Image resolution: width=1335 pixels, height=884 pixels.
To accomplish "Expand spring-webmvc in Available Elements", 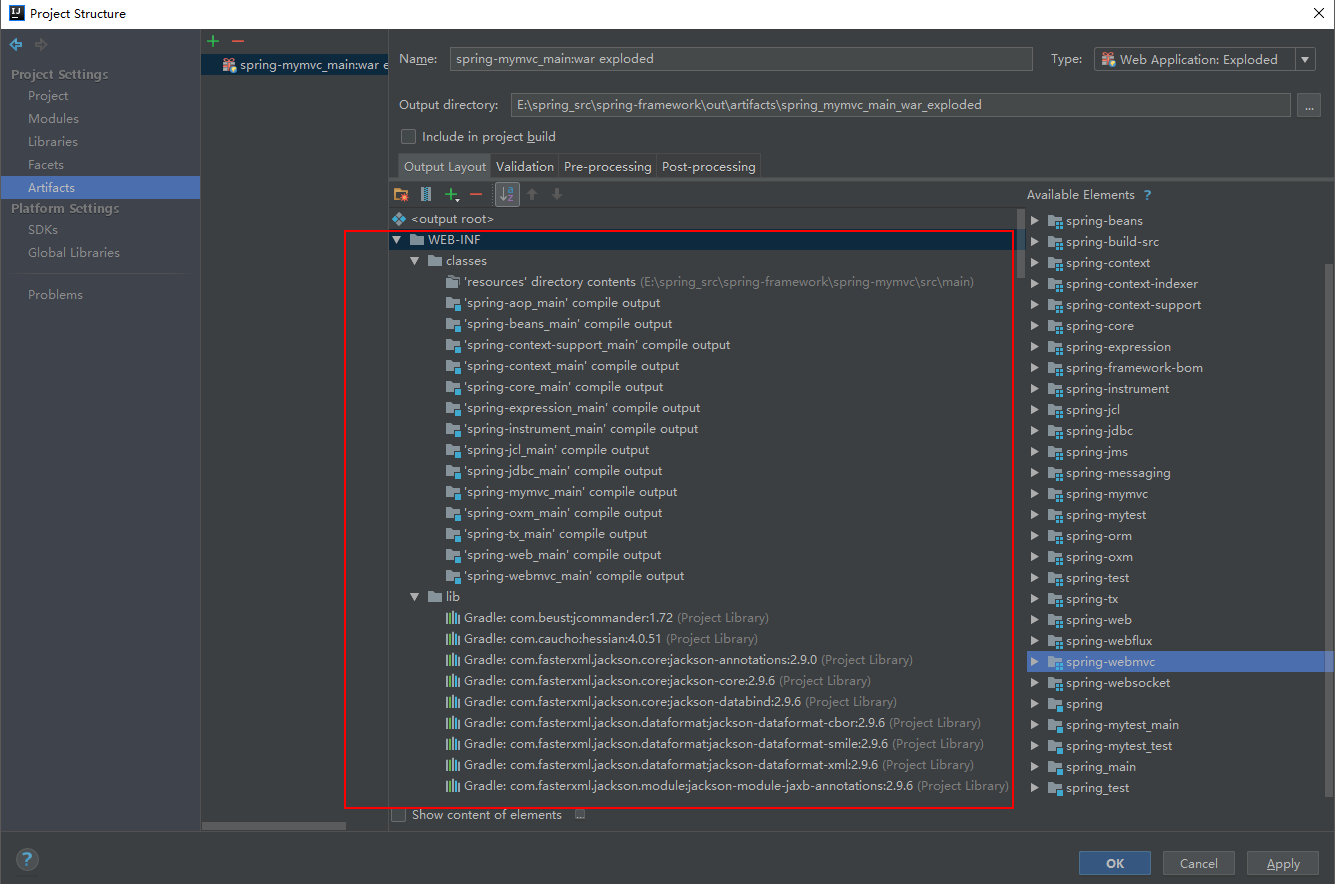I will click(1035, 662).
